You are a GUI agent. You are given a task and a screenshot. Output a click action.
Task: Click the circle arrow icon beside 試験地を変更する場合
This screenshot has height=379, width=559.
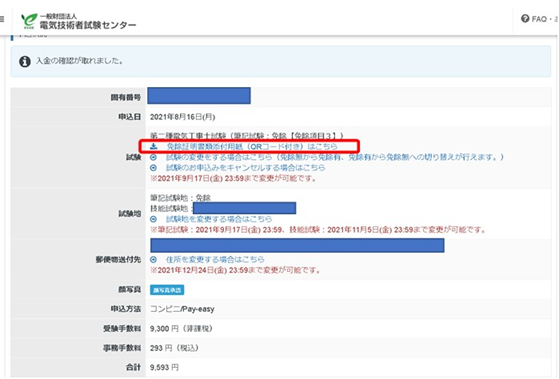(x=153, y=219)
